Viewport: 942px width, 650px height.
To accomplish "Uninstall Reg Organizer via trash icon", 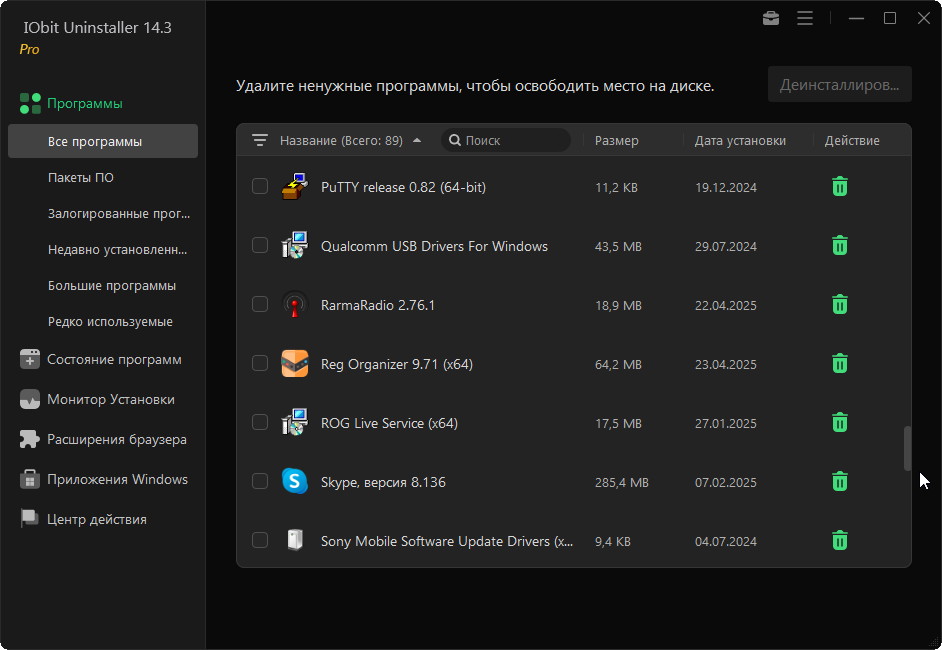I will (x=840, y=363).
